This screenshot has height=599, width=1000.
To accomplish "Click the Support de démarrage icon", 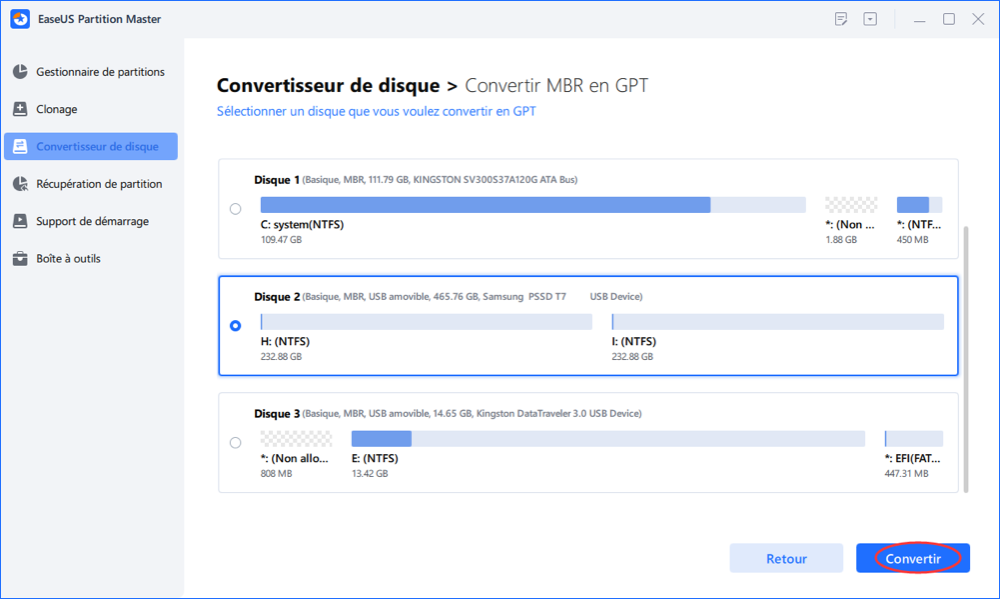I will [20, 221].
